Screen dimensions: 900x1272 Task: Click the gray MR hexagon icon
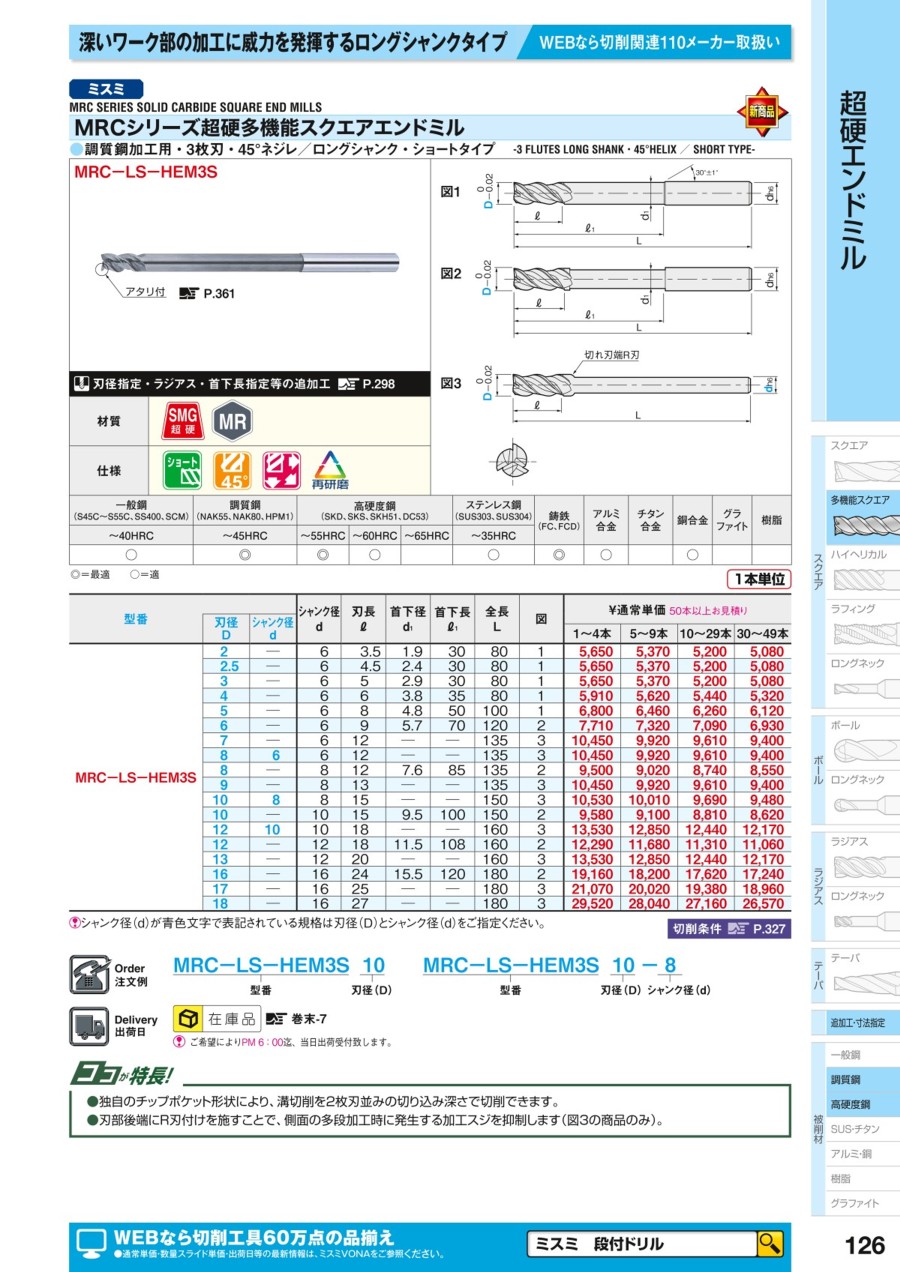pos(233,421)
